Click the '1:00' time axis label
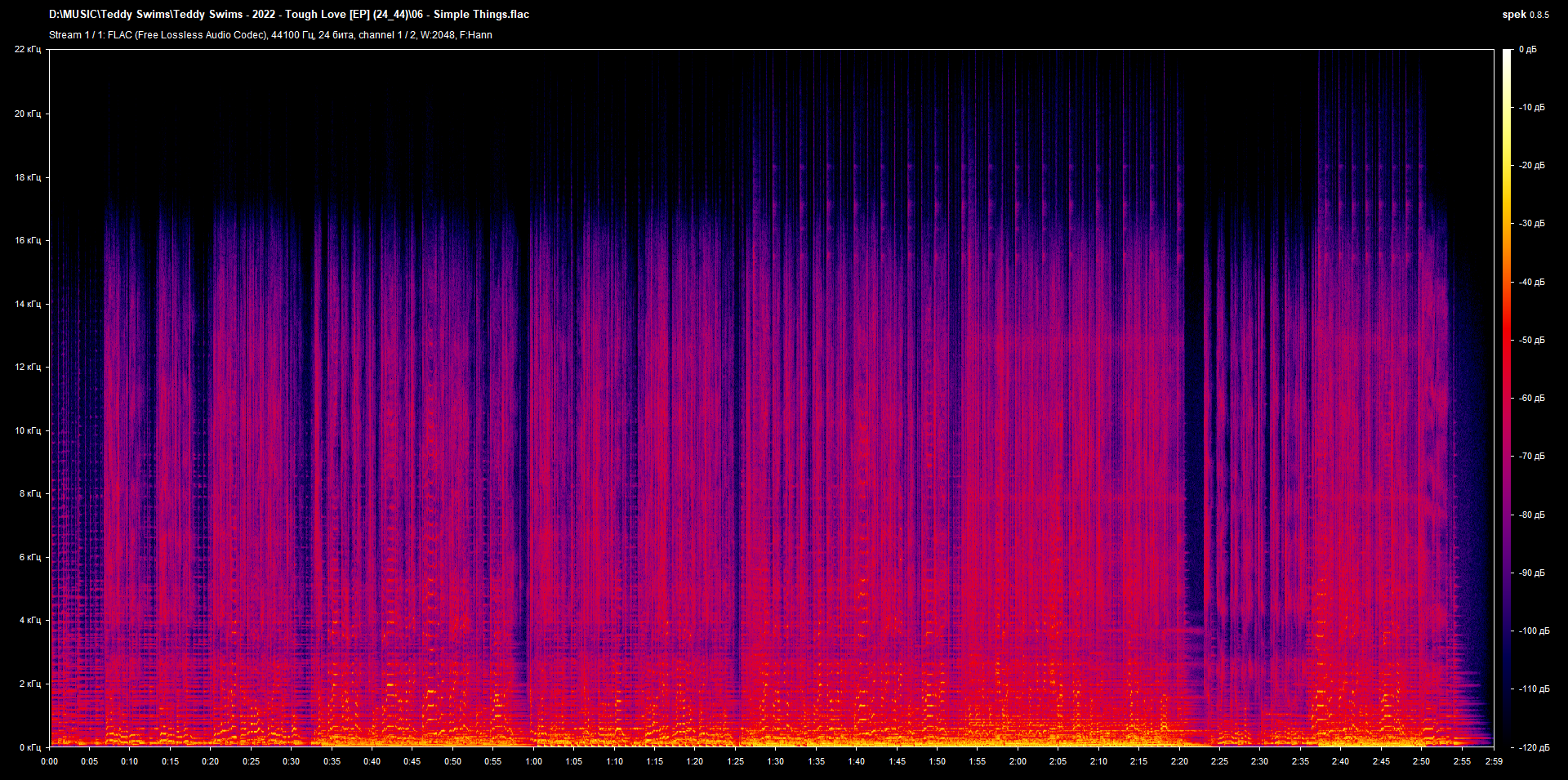 click(533, 761)
